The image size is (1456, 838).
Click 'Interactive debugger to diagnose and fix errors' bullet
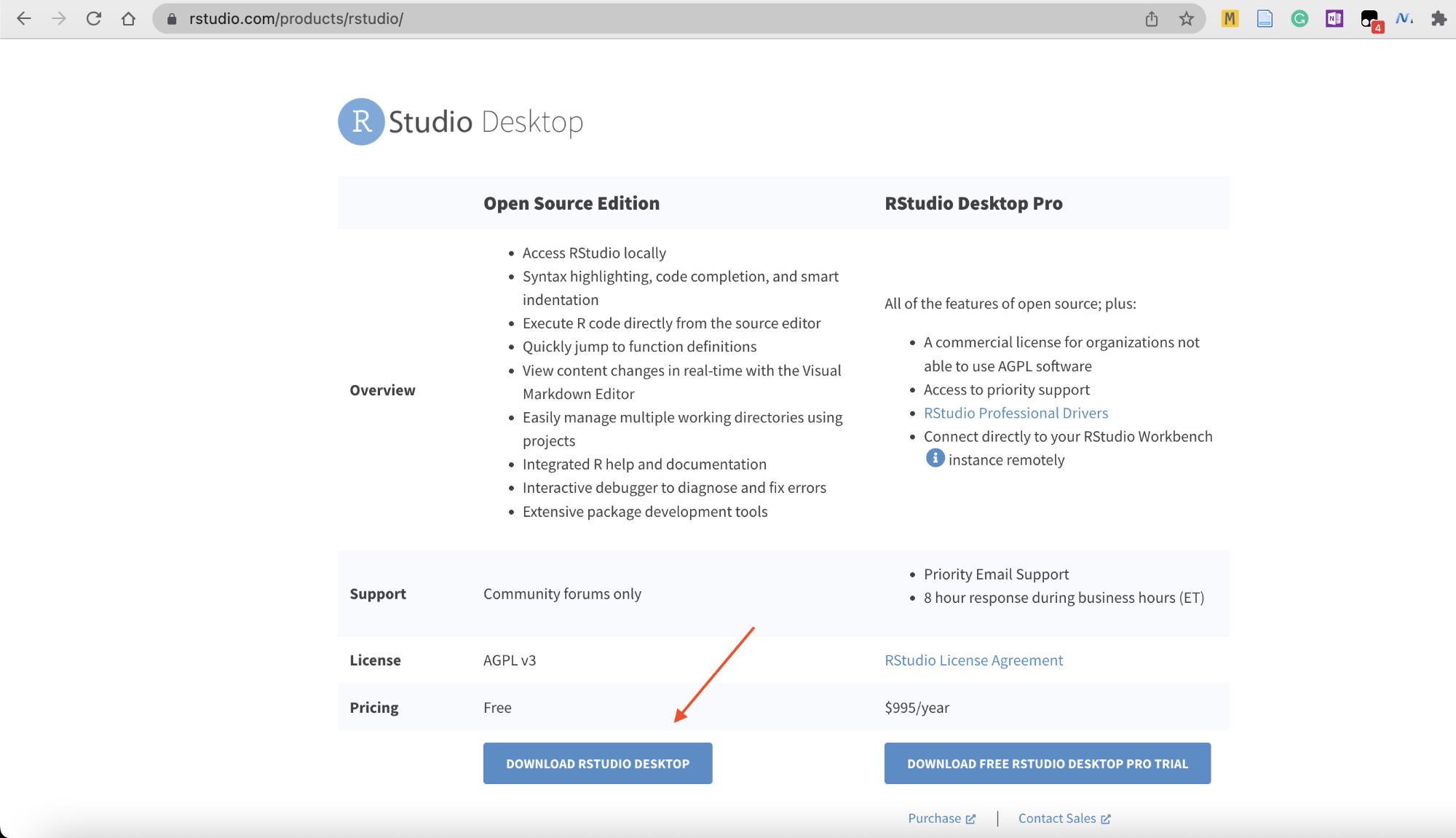[674, 487]
